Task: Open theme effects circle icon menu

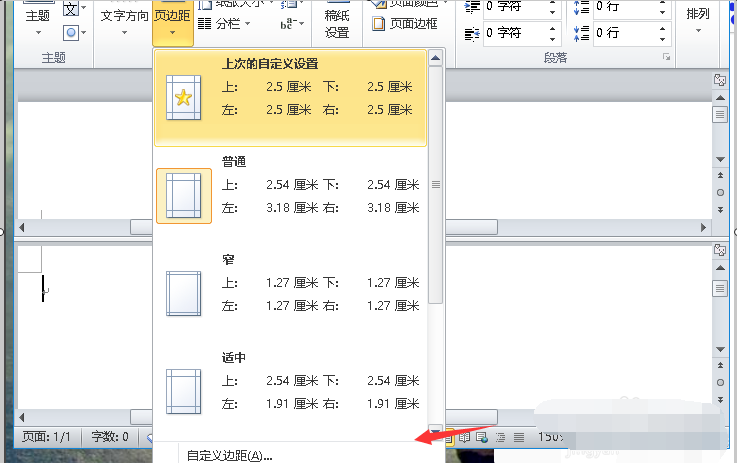Action: click(x=75, y=32)
